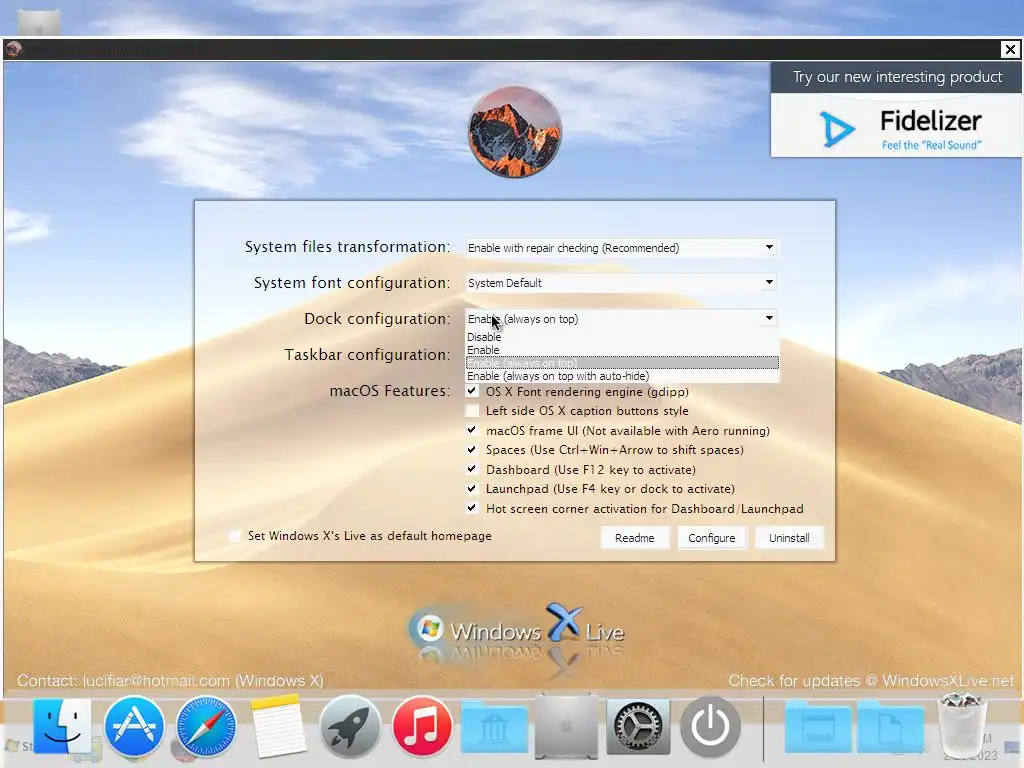
Task: Launch App Store dock icon
Action: tap(134, 726)
